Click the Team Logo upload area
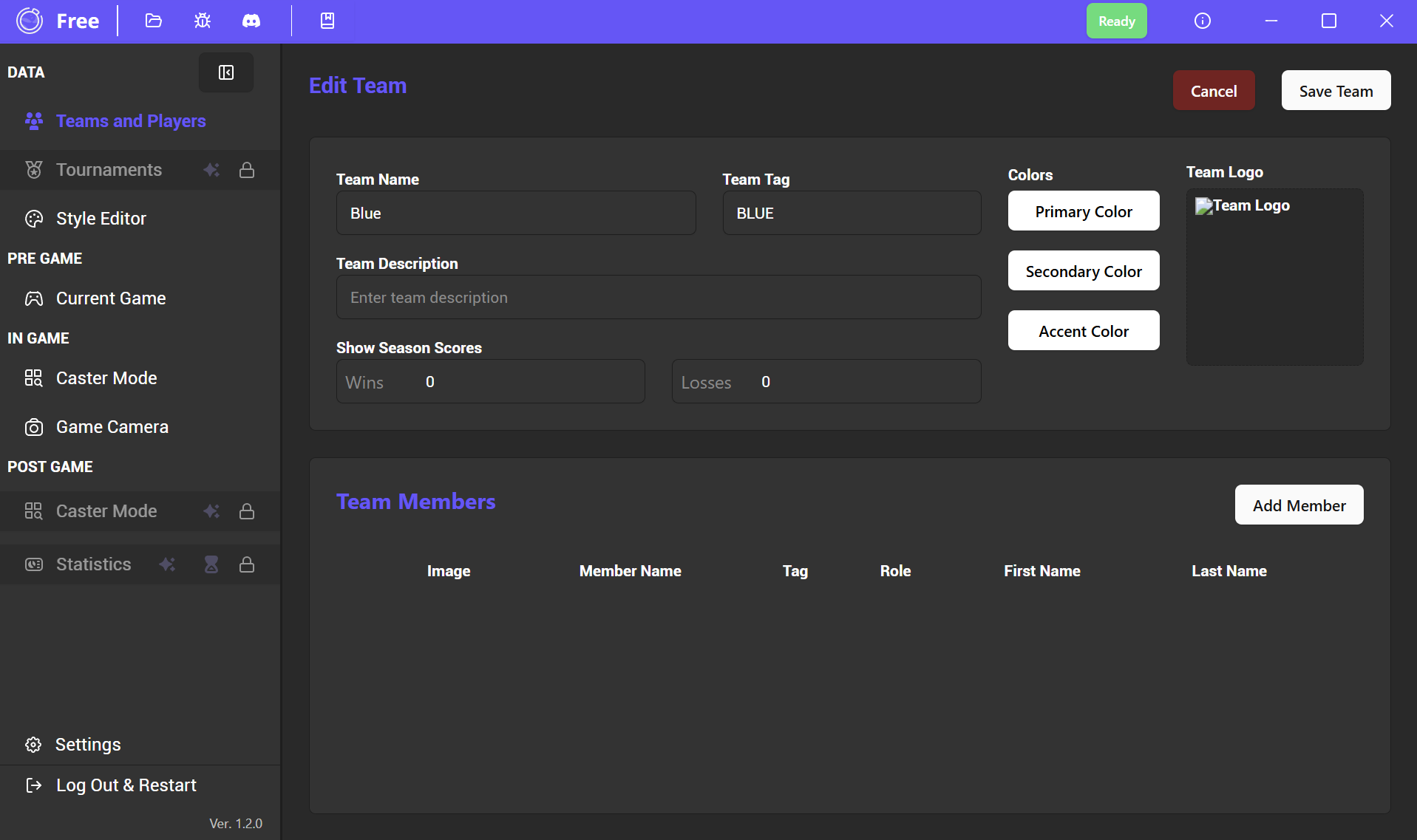Screen dimensions: 1417x840 click(x=1274, y=277)
